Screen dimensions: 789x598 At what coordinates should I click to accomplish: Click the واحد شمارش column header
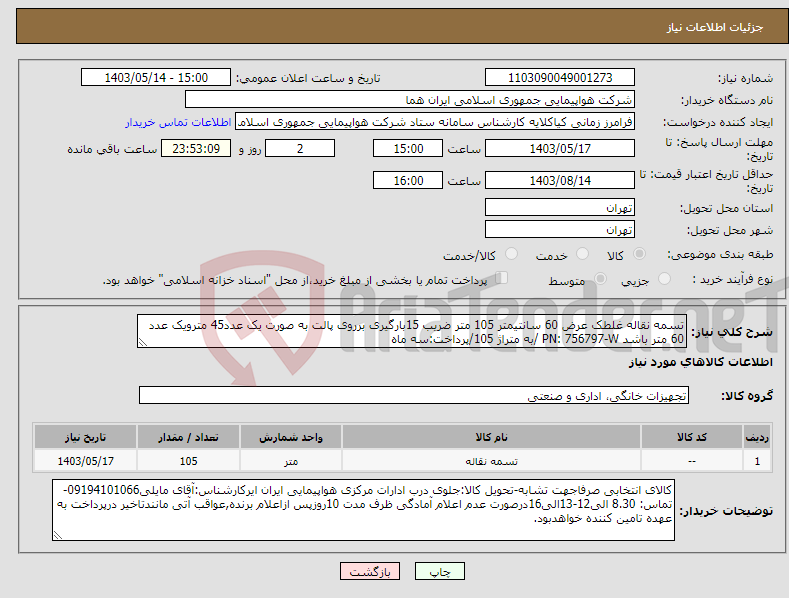tap(291, 437)
